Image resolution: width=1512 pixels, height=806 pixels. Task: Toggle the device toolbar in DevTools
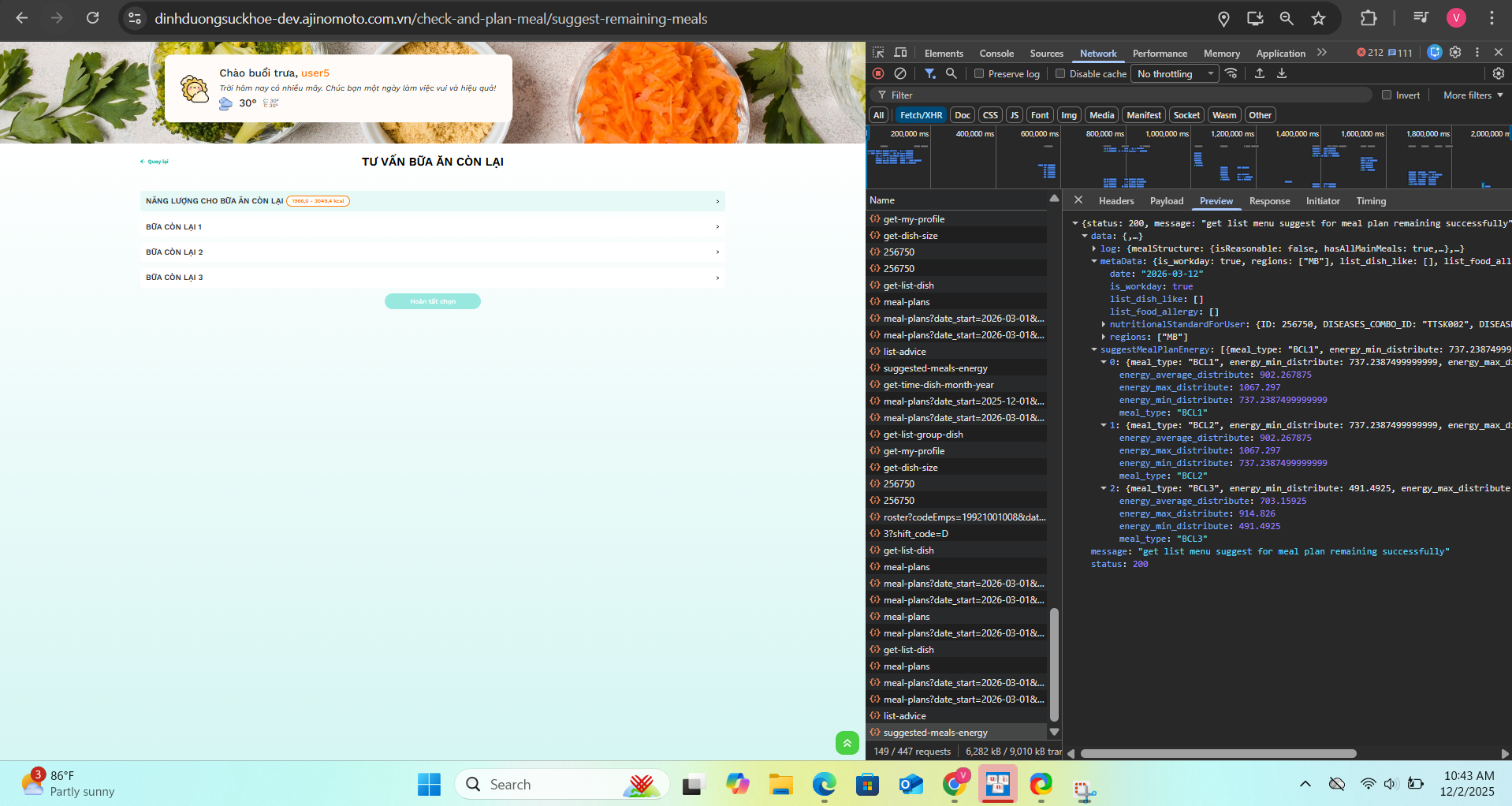pos(900,53)
